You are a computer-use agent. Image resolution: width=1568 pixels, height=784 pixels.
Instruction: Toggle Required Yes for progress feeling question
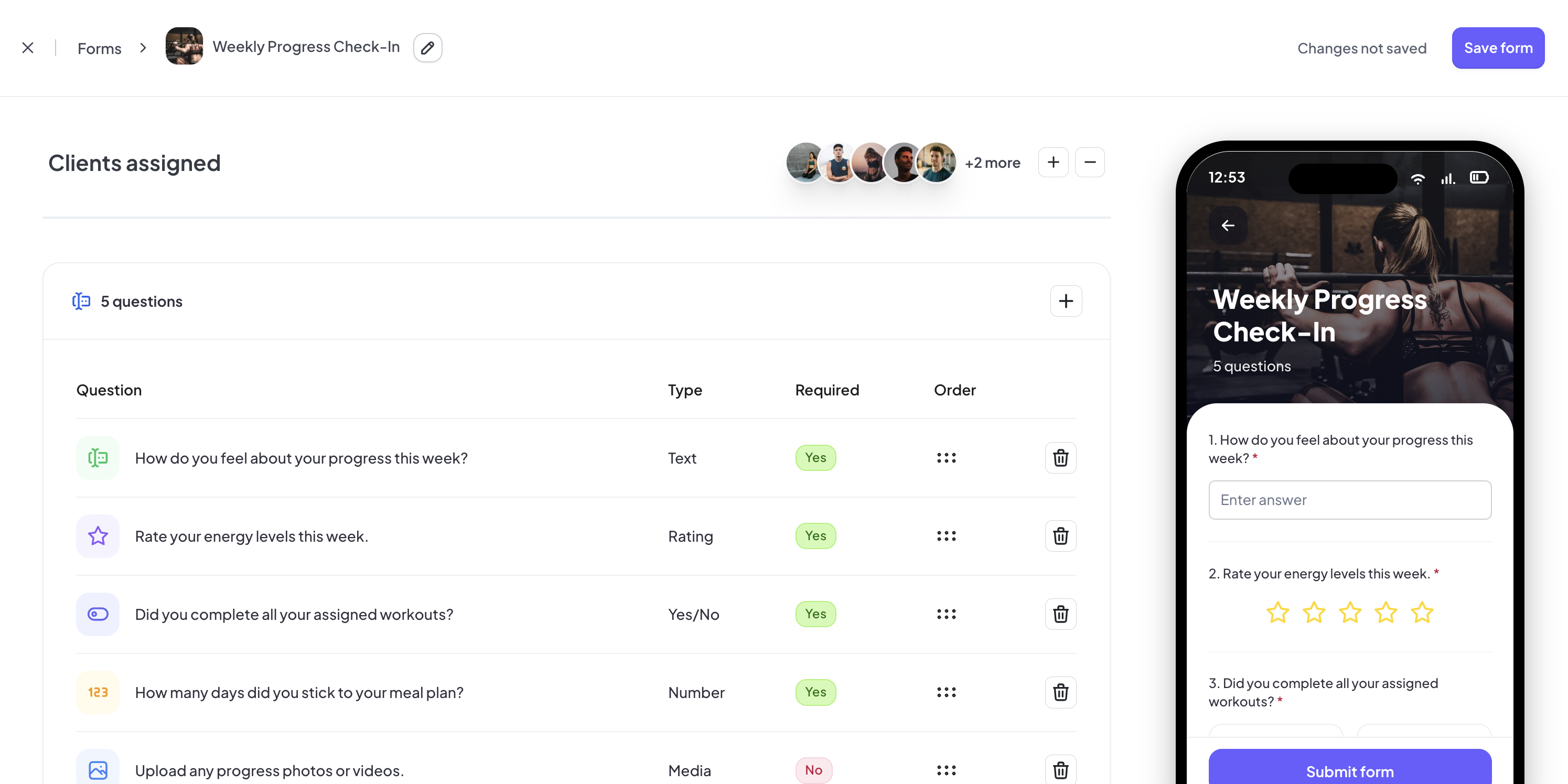tap(815, 458)
